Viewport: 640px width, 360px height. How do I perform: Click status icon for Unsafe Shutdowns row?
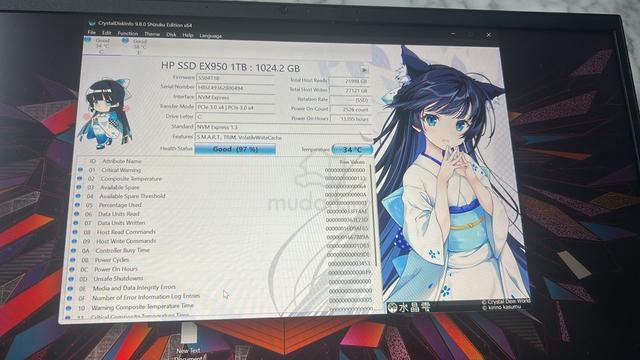pos(70,279)
